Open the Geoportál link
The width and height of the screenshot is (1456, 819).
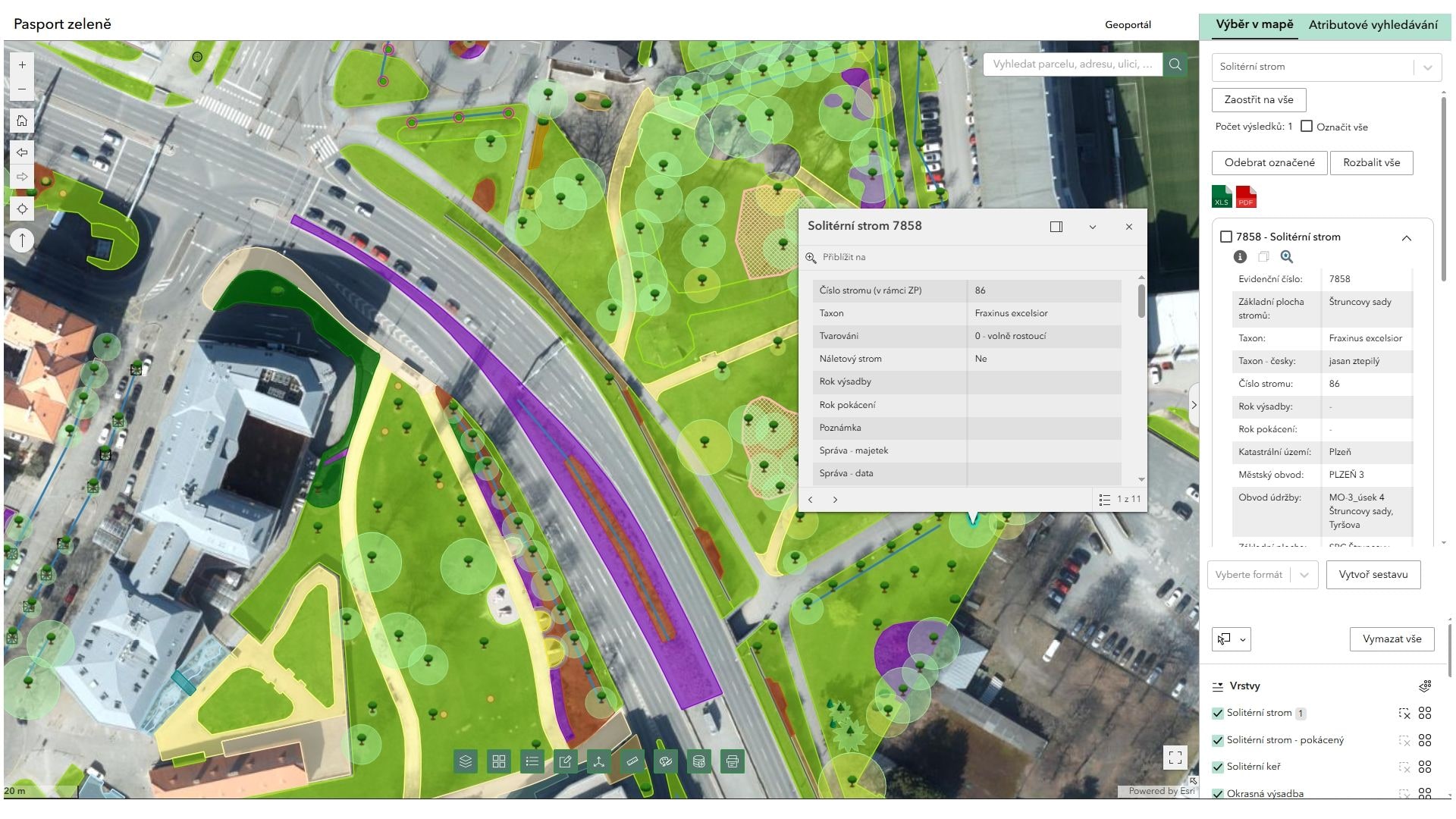[1128, 24]
